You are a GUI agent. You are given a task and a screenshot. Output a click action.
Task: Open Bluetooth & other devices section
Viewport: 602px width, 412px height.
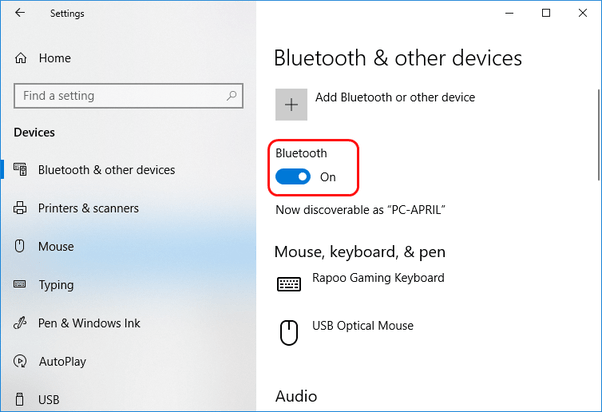(106, 170)
